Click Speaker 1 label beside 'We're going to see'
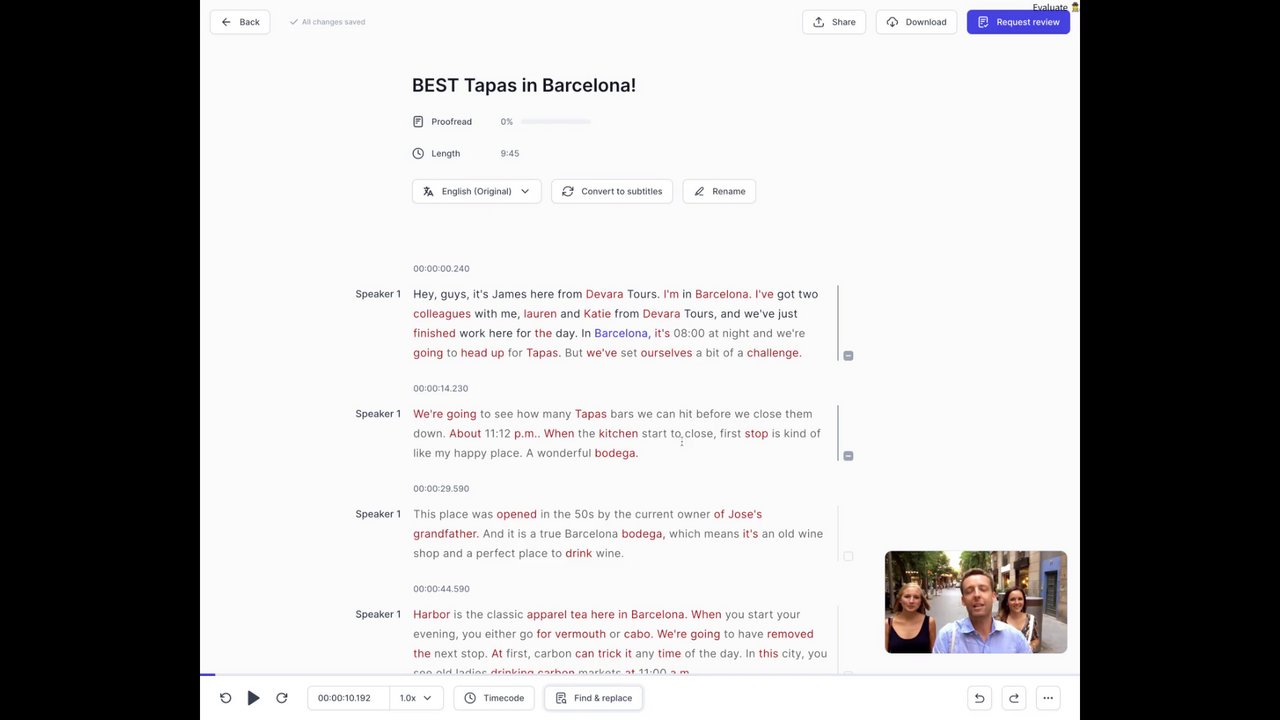Screen dimensions: 1280x720 [x=378, y=414]
